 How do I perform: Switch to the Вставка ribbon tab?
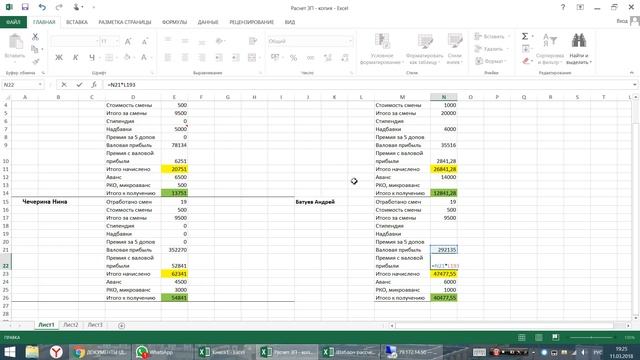[x=77, y=22]
